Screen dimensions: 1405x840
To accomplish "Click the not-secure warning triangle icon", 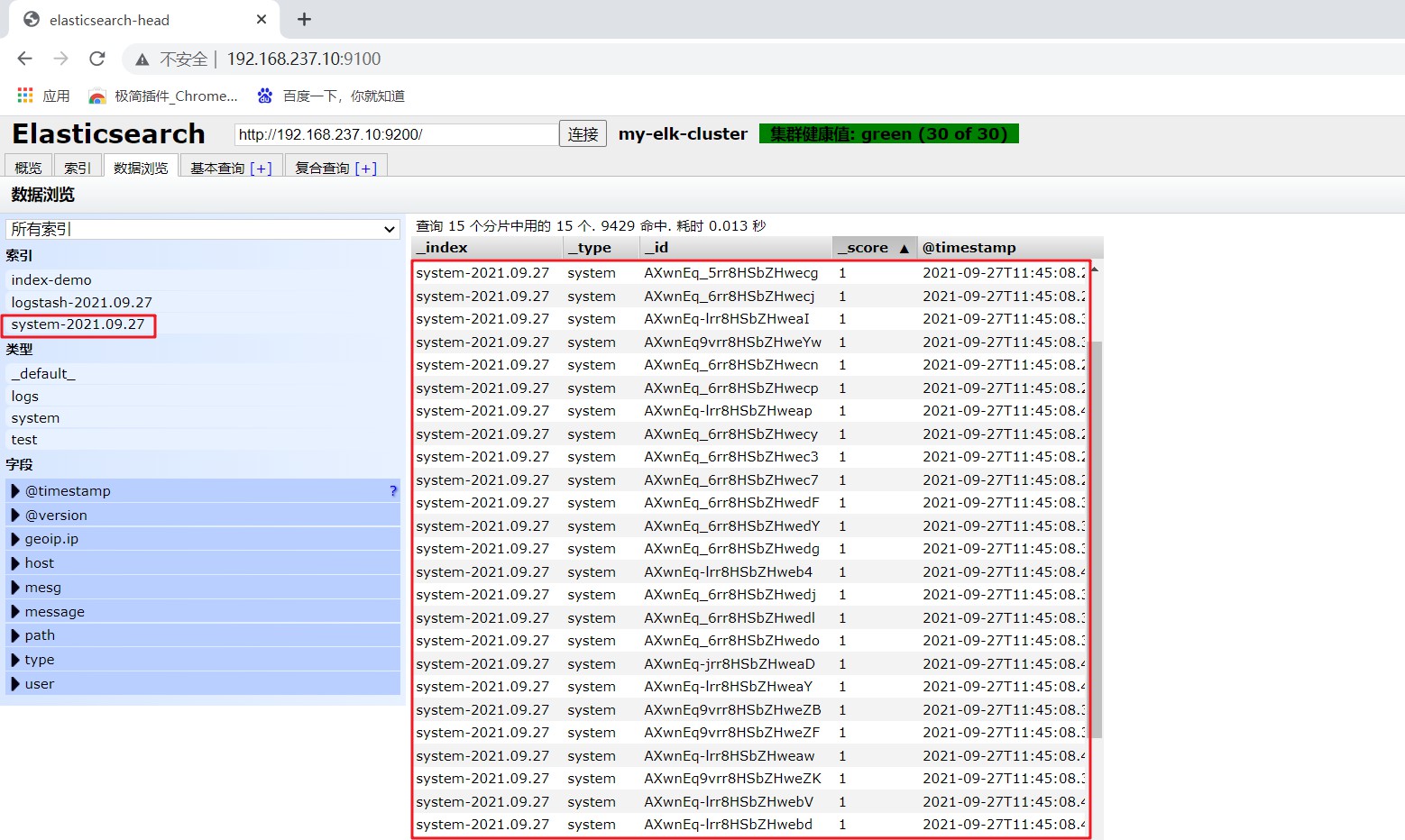I will point(142,59).
